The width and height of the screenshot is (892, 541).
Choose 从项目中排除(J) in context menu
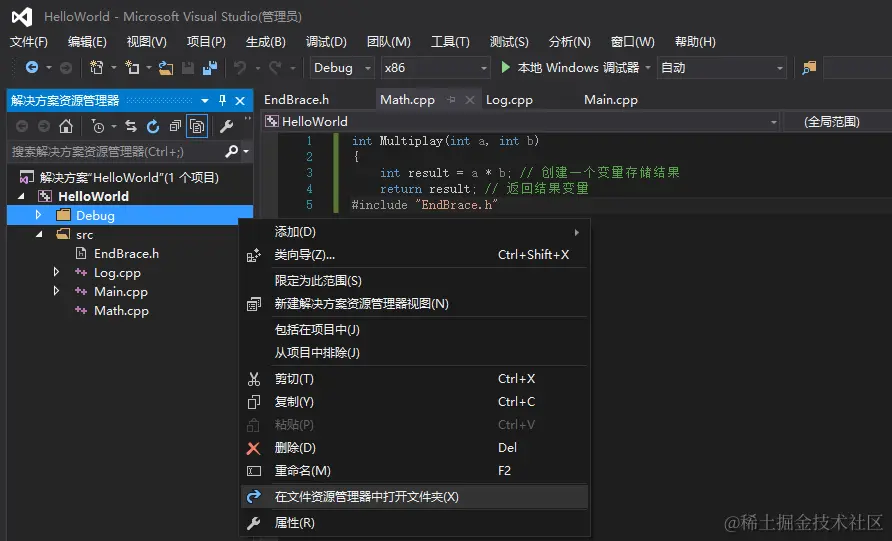(415, 353)
